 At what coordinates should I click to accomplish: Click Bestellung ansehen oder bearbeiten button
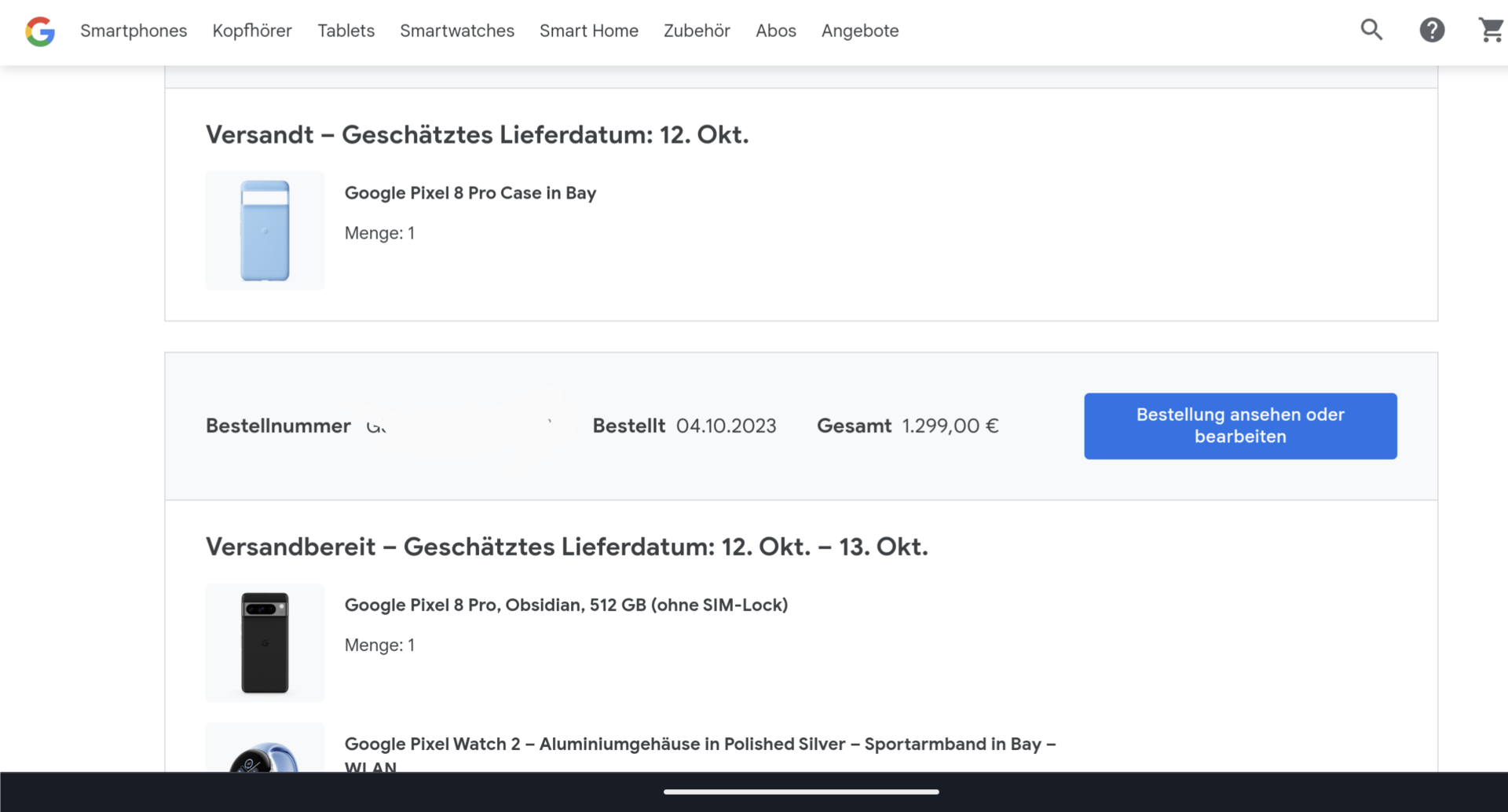point(1240,426)
